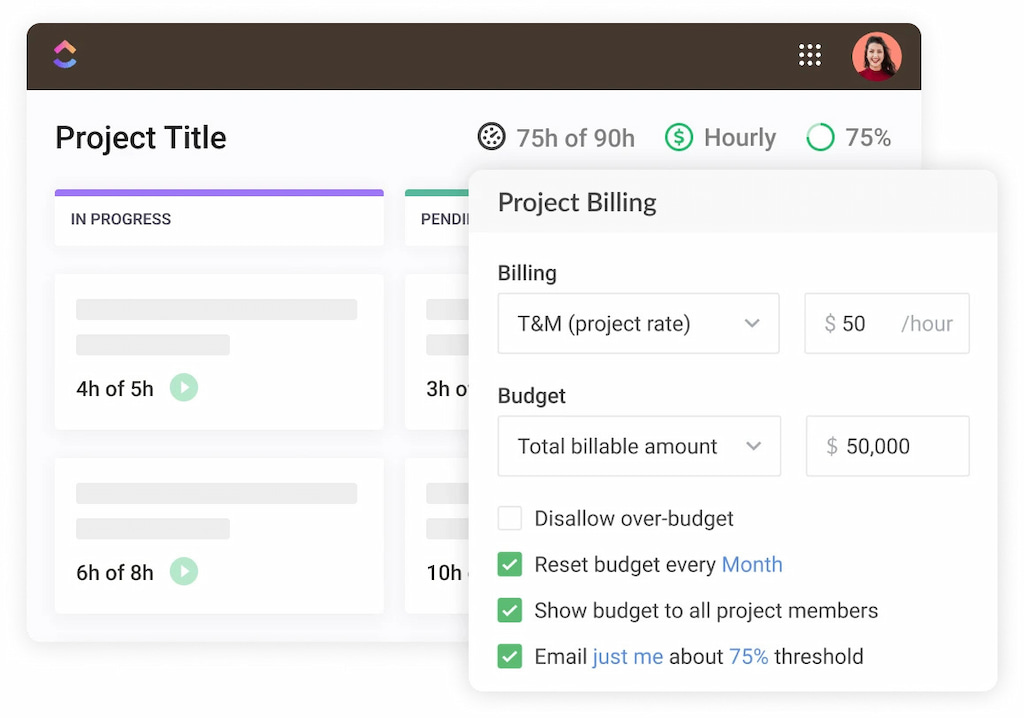Click the ClickUp logo
The image size is (1024, 718).
(x=64, y=55)
